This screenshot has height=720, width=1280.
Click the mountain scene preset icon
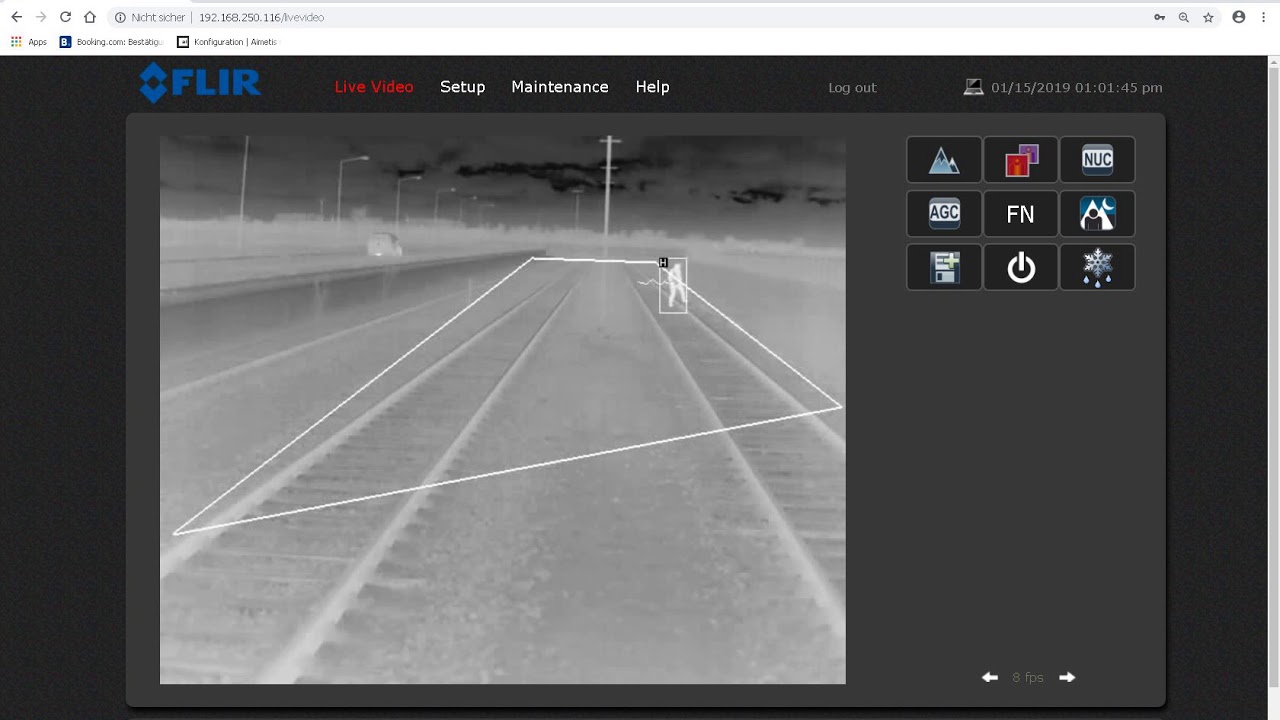click(x=944, y=160)
